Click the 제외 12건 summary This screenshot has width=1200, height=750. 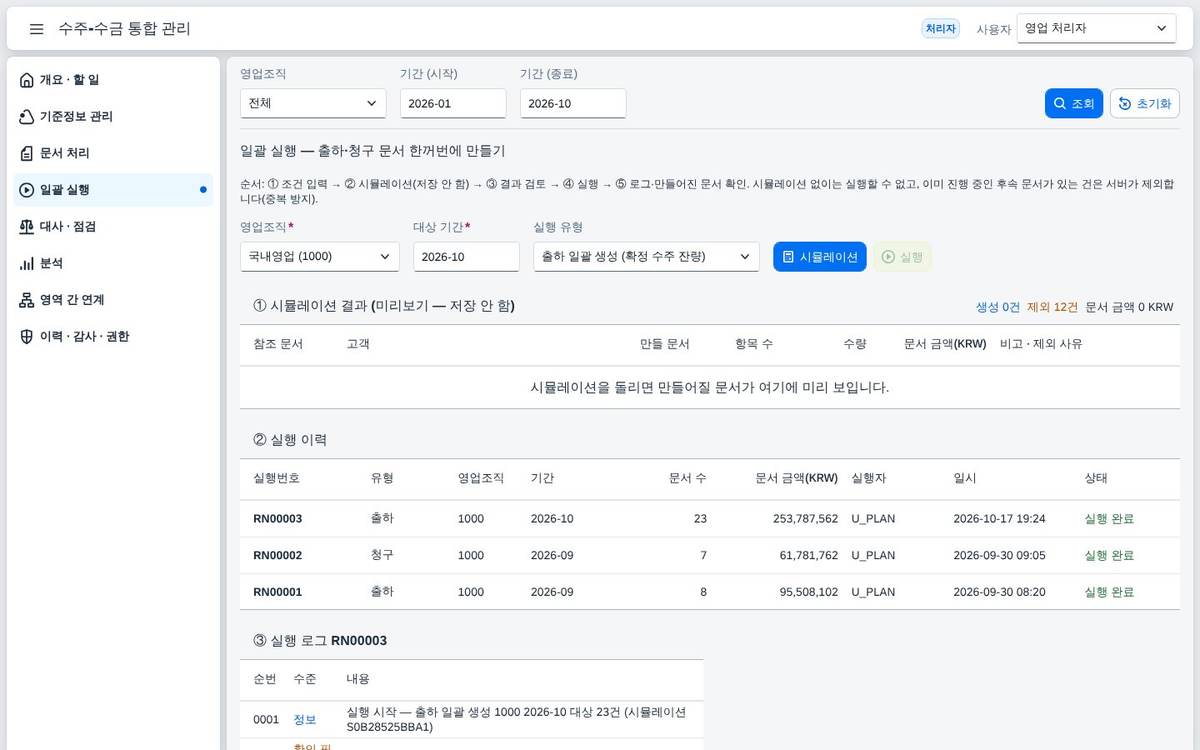point(1052,307)
